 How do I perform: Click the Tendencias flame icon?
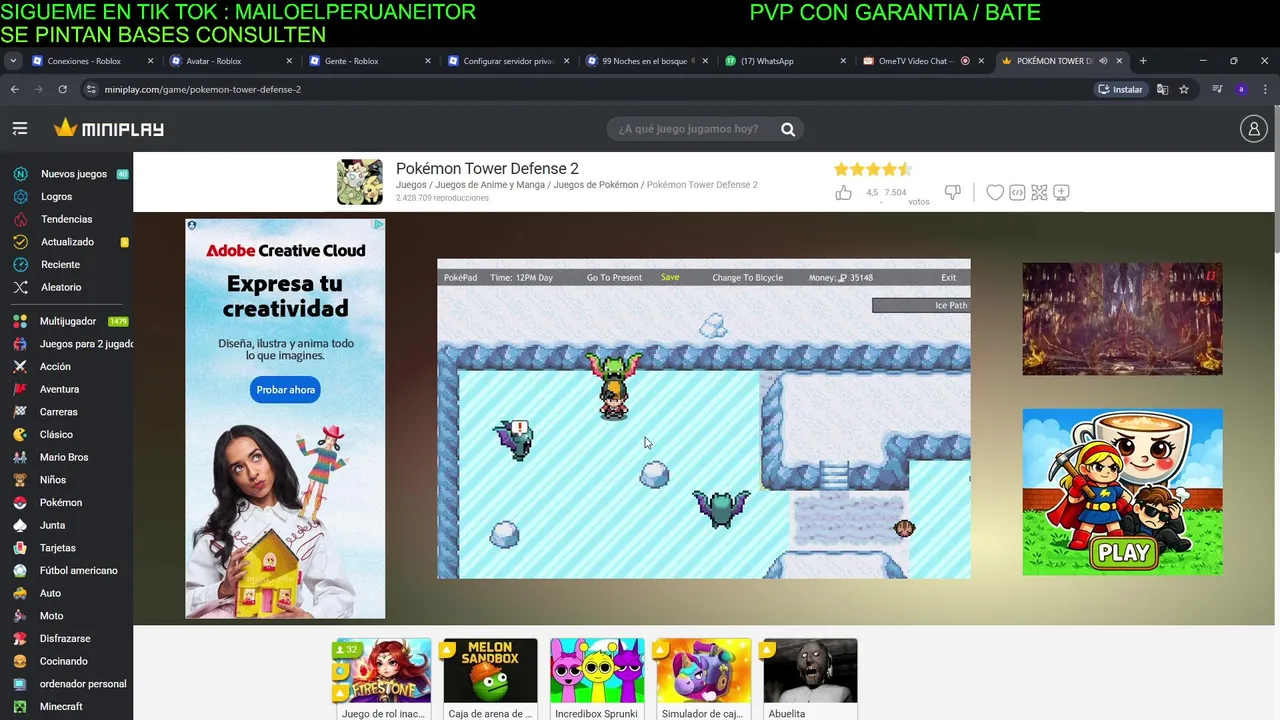20,219
